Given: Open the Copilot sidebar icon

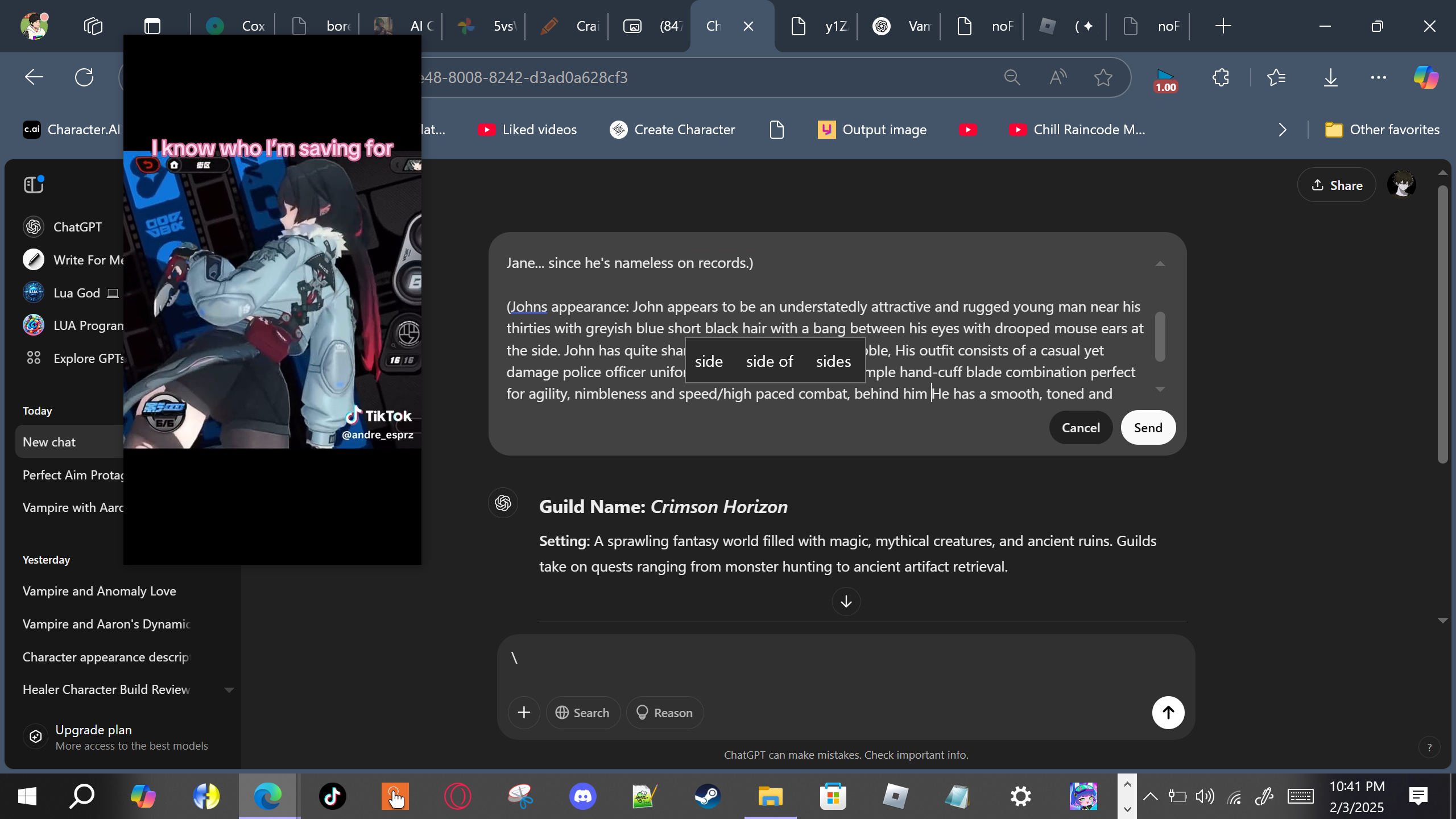Looking at the screenshot, I should (1426, 77).
